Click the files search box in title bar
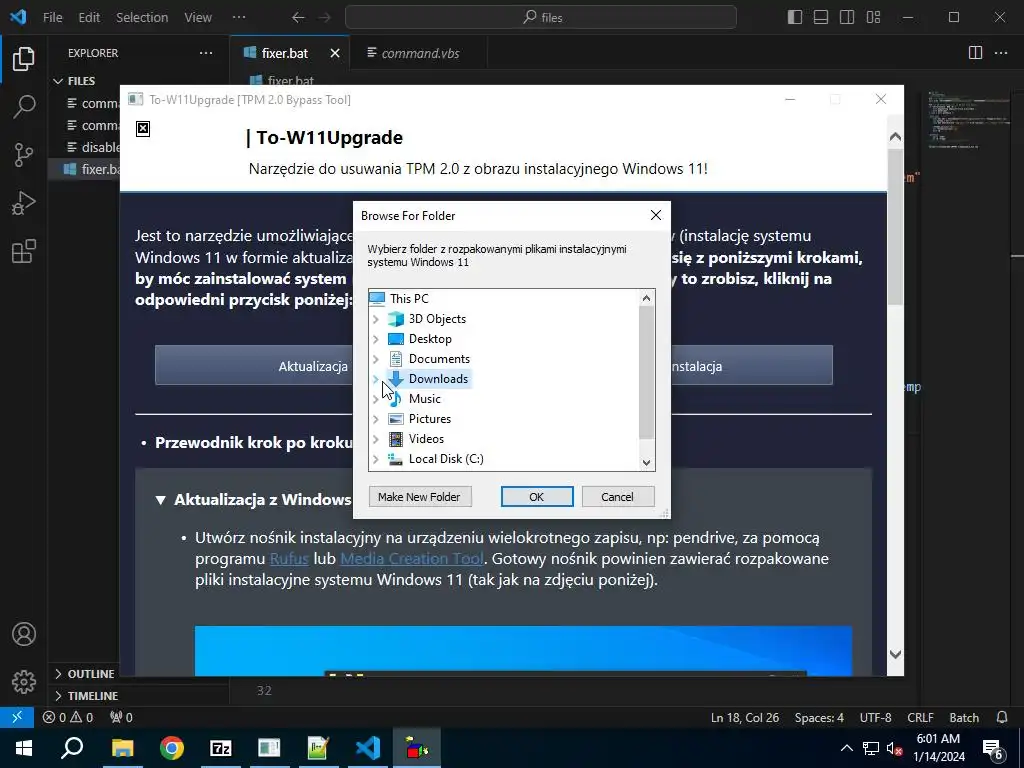This screenshot has height=768, width=1024. point(541,18)
